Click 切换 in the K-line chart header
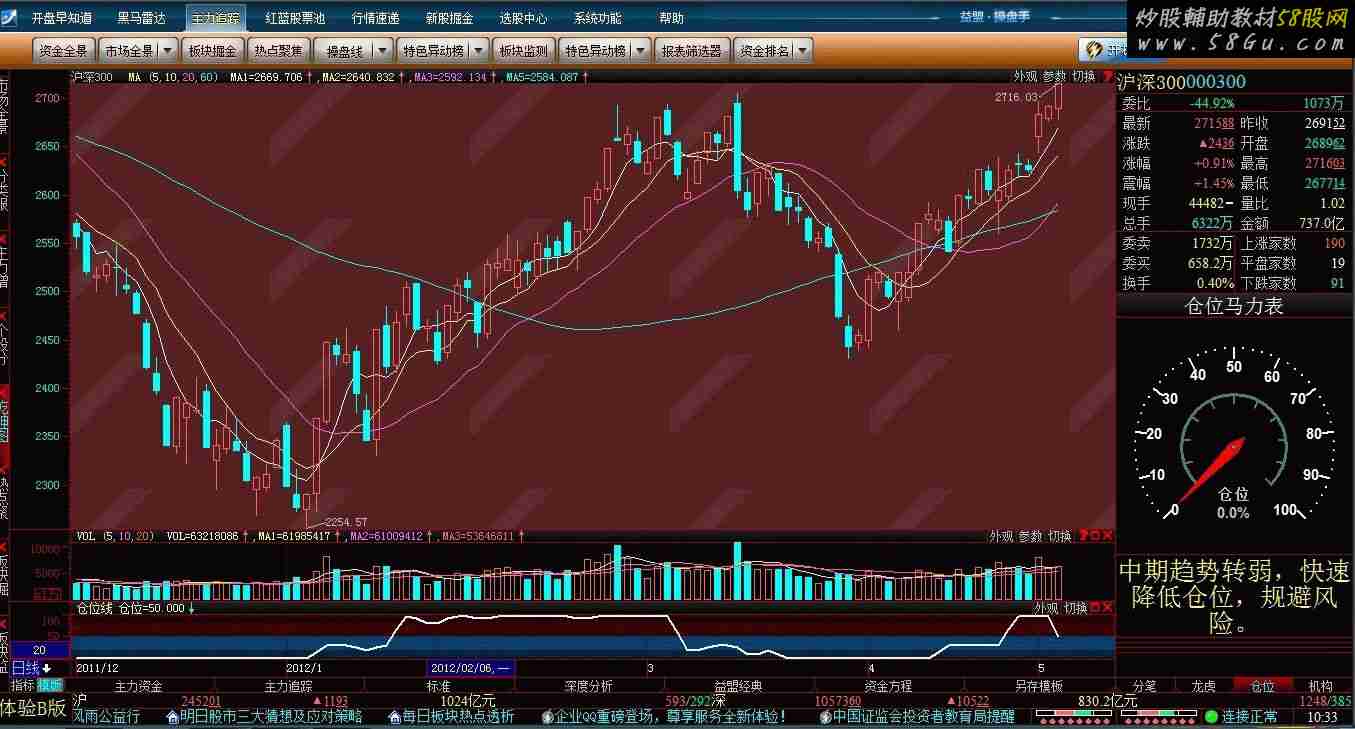1355x729 pixels. tap(1083, 76)
